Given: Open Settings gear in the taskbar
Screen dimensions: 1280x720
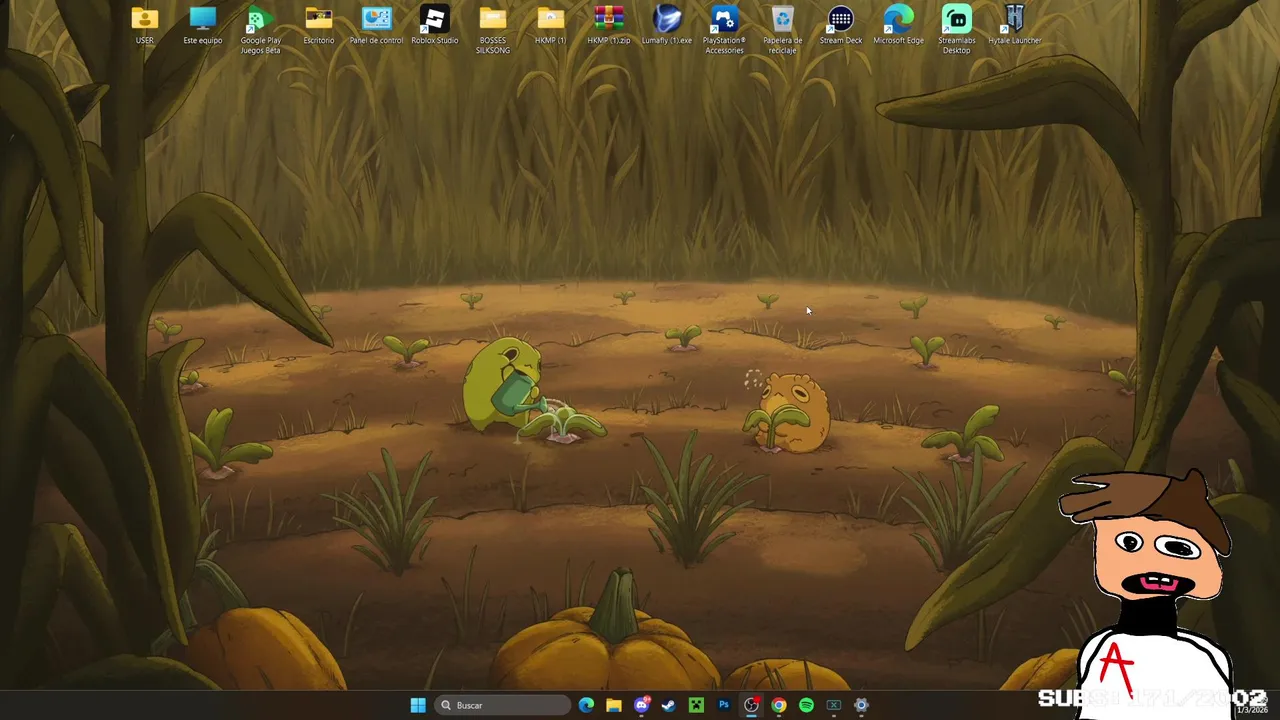Looking at the screenshot, I should click(x=861, y=705).
